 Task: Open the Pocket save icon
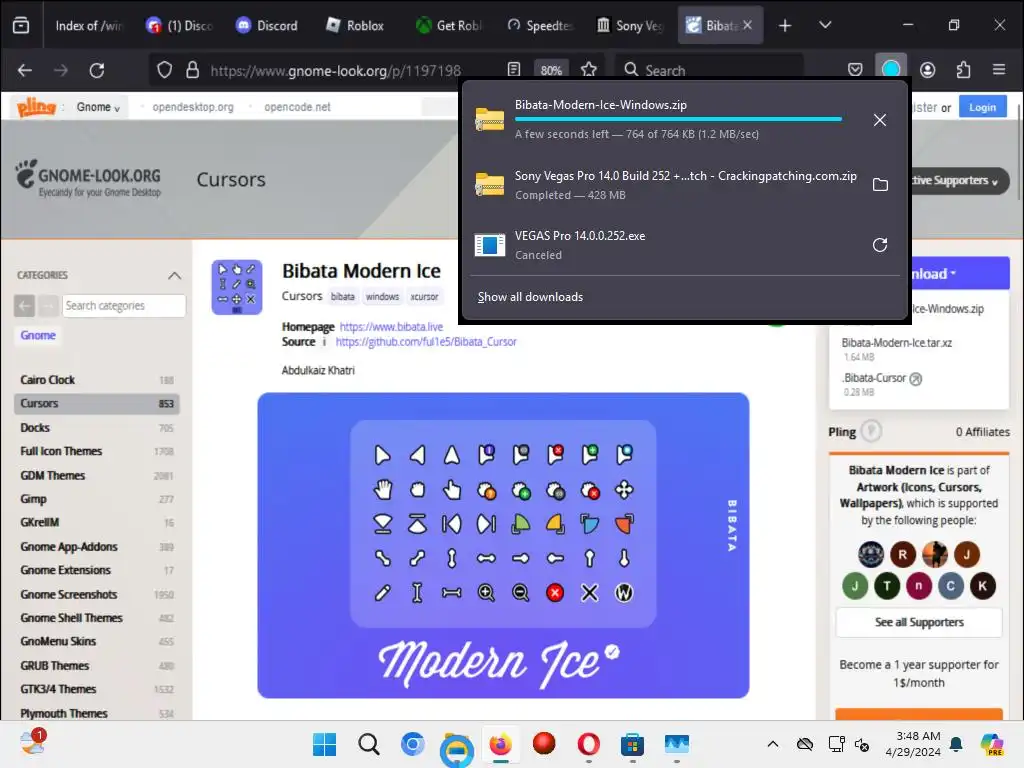coord(855,70)
